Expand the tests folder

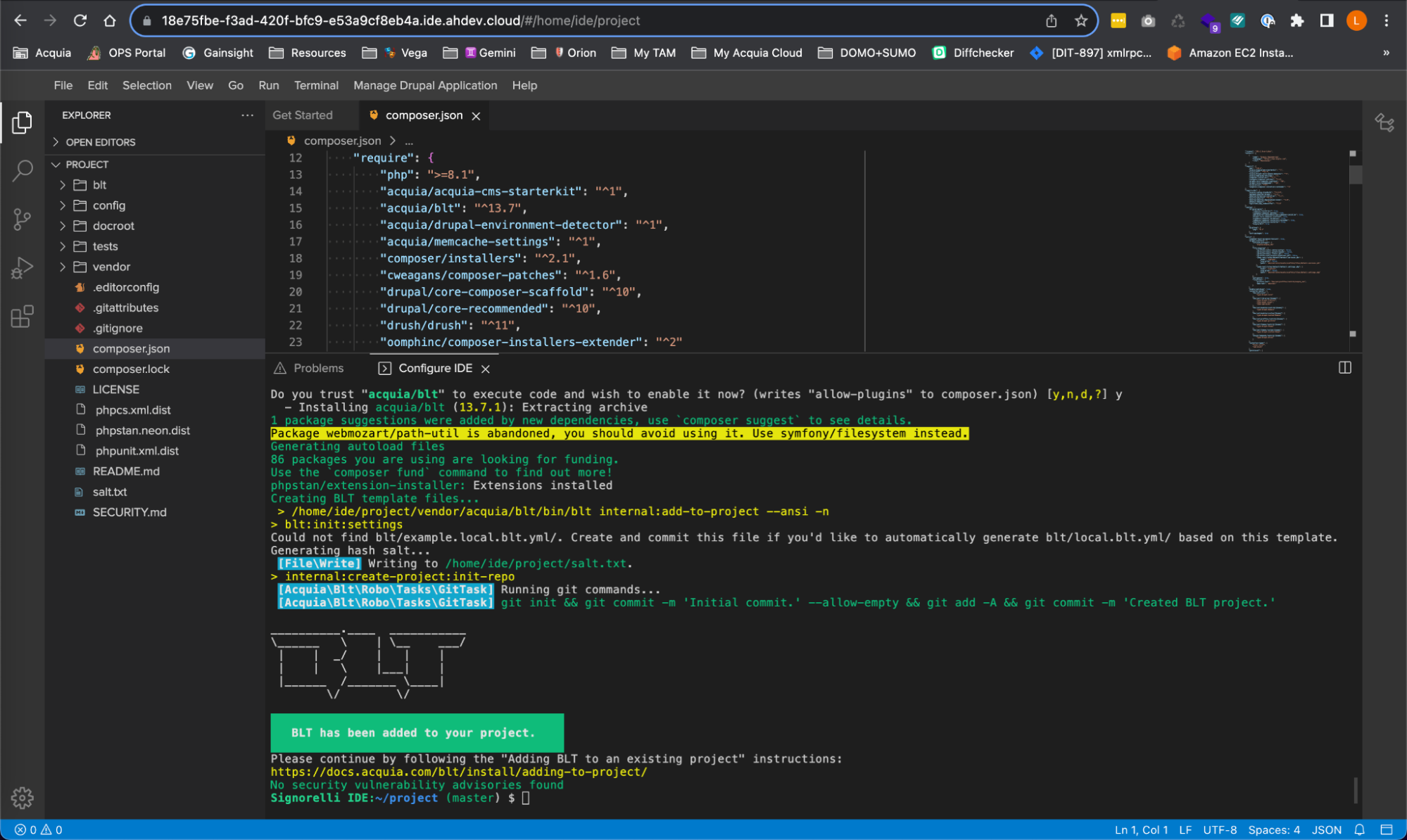pyautogui.click(x=155, y=246)
